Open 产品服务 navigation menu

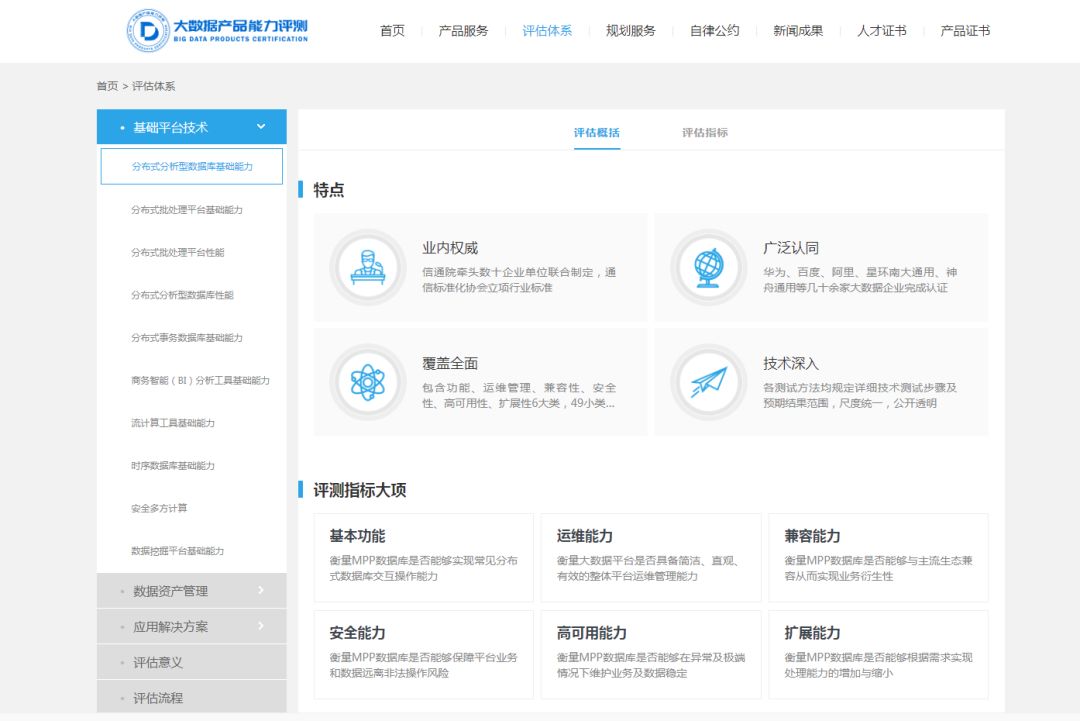(464, 31)
